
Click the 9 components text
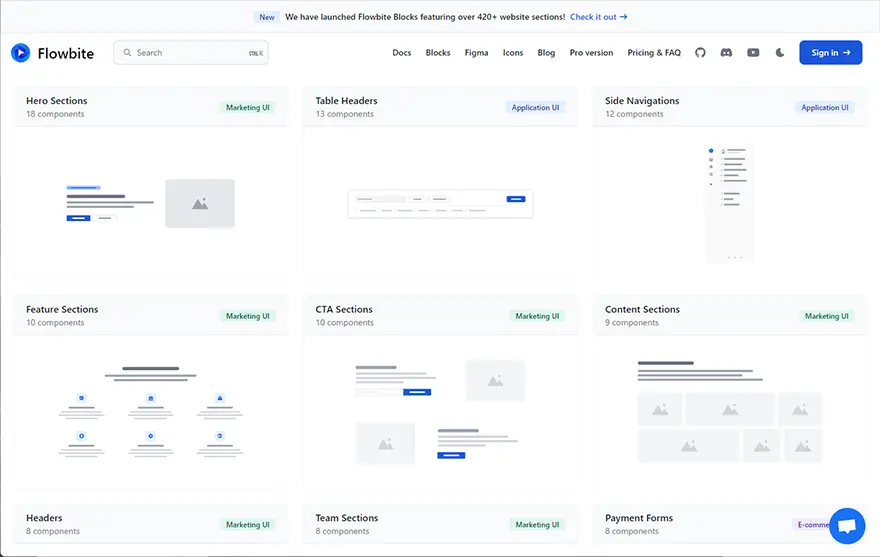coord(632,323)
